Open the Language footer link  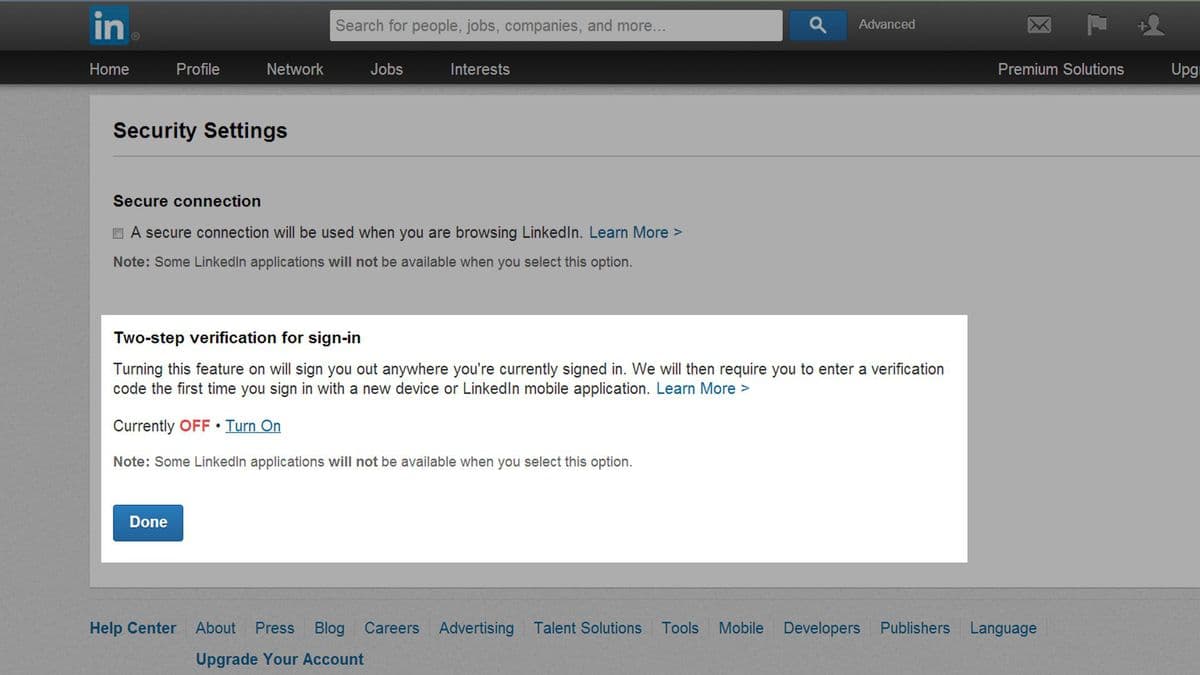(x=1003, y=628)
